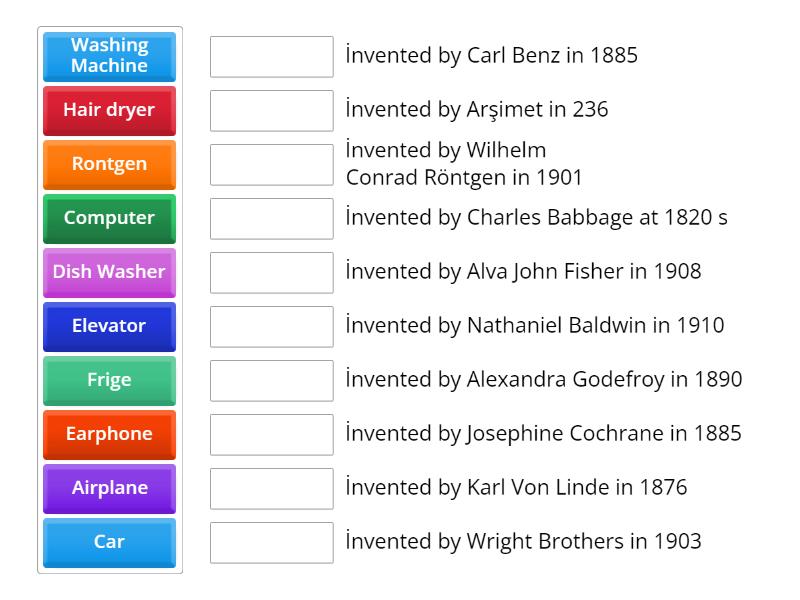Select the Frige tile
The width and height of the screenshot is (800, 600).
[109, 380]
